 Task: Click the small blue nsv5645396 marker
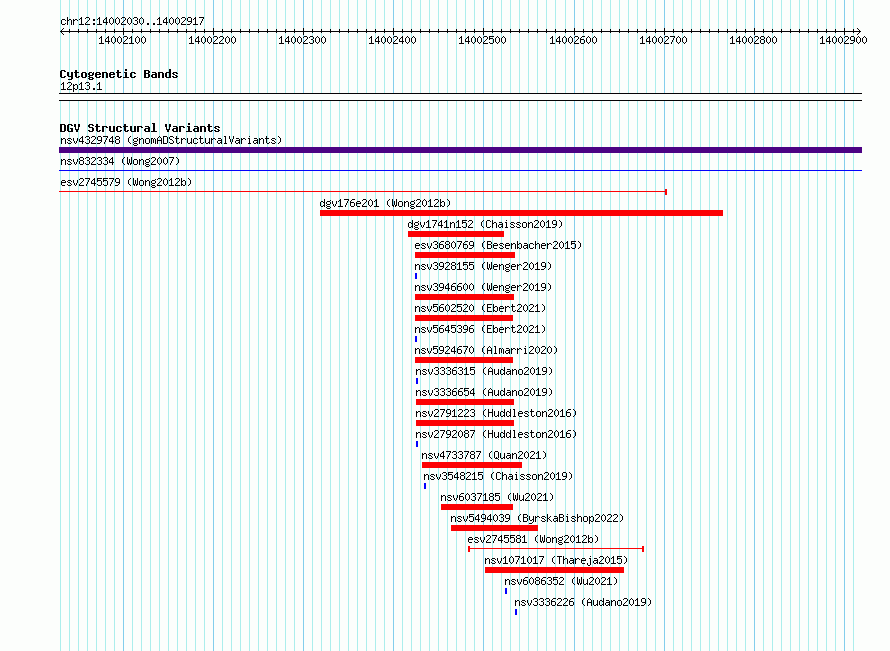coord(416,339)
